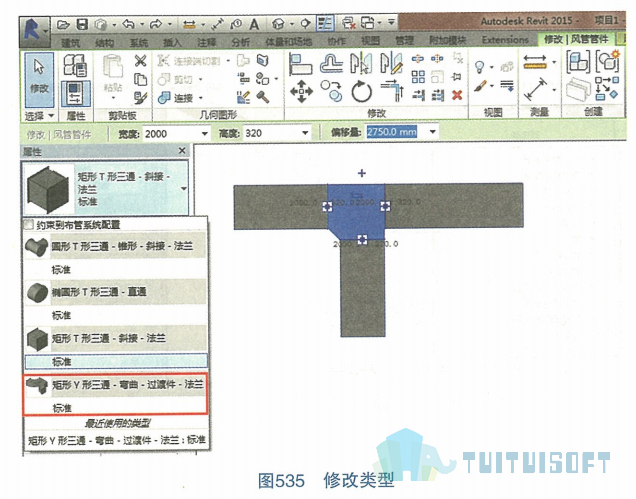
Task: Toggle the Properties palette button
Action: tap(75, 94)
